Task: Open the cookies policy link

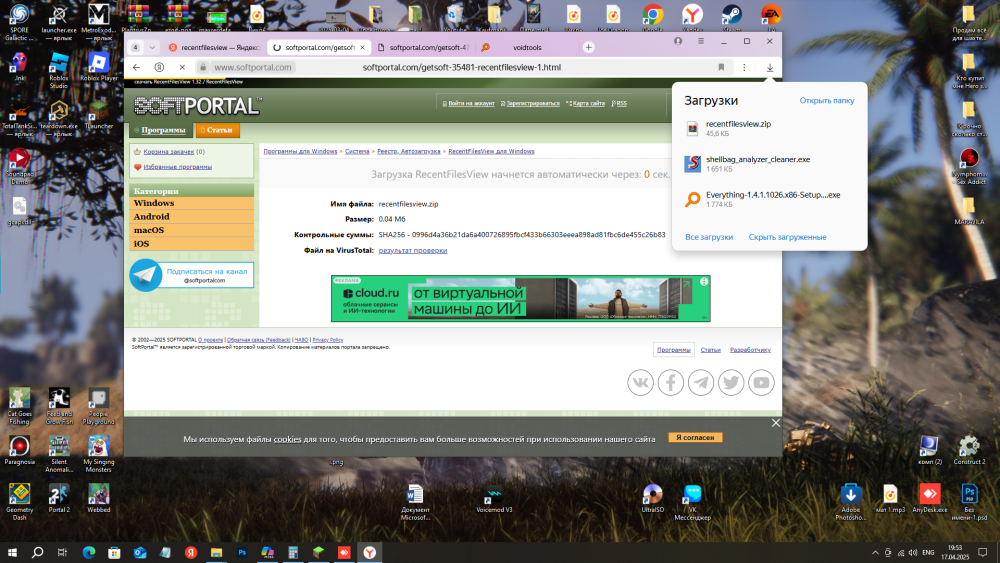Action: tap(287, 439)
